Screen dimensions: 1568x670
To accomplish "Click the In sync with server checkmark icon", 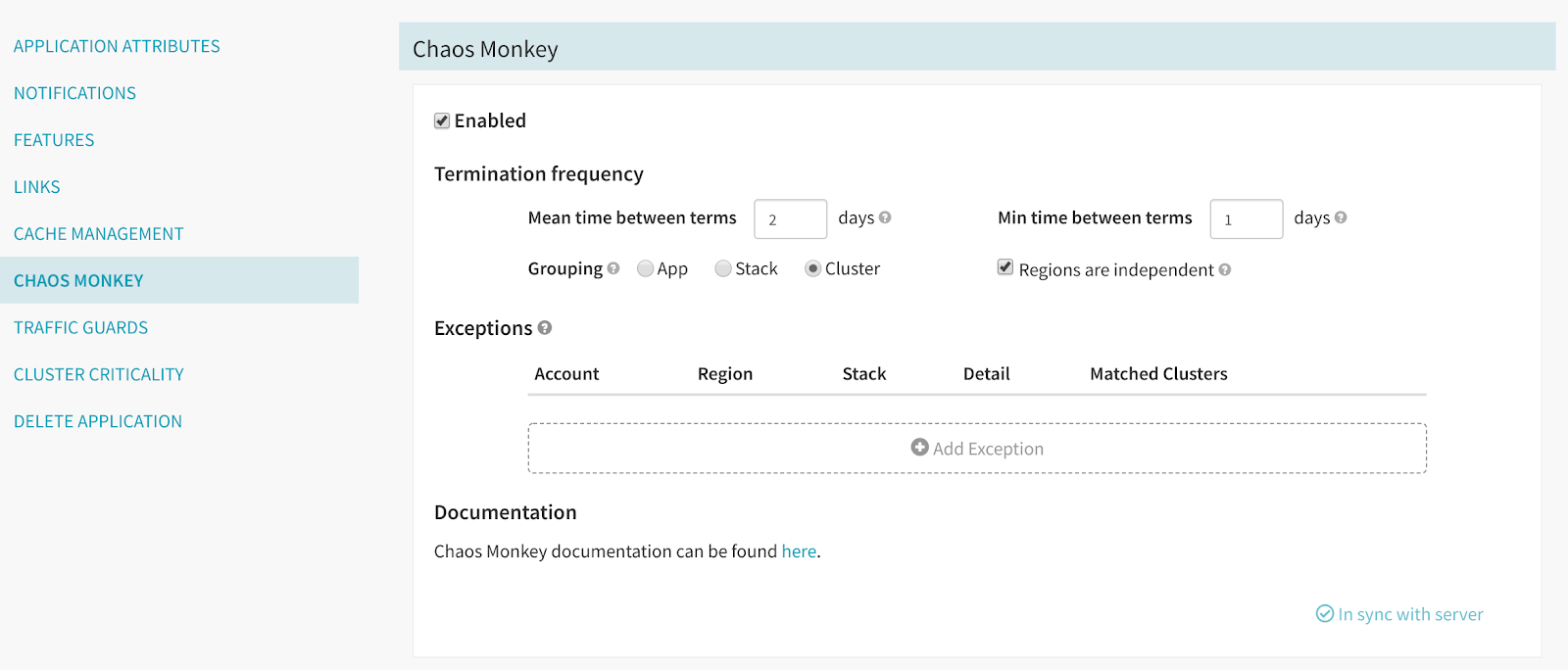I will click(x=1324, y=614).
